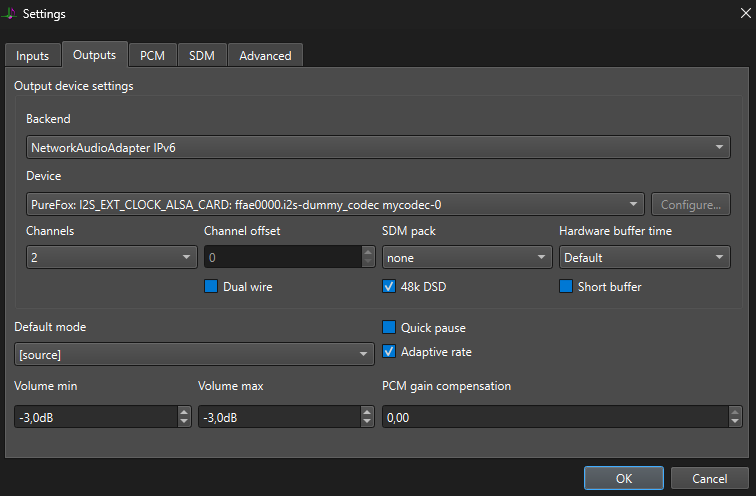Open Hardware buffer time dropdown

click(x=644, y=257)
